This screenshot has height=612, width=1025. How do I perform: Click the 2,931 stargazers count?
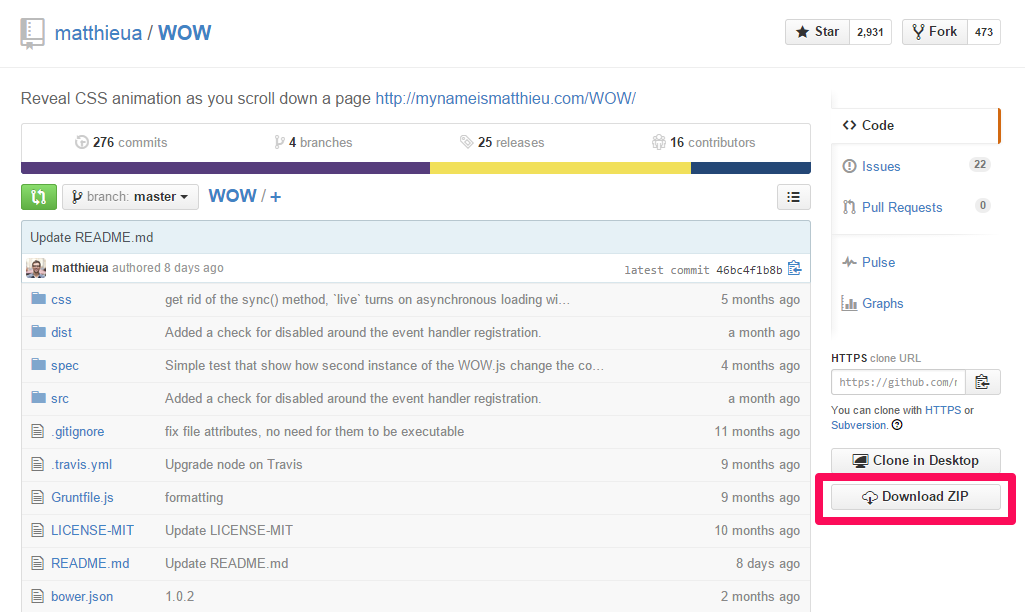pos(870,32)
